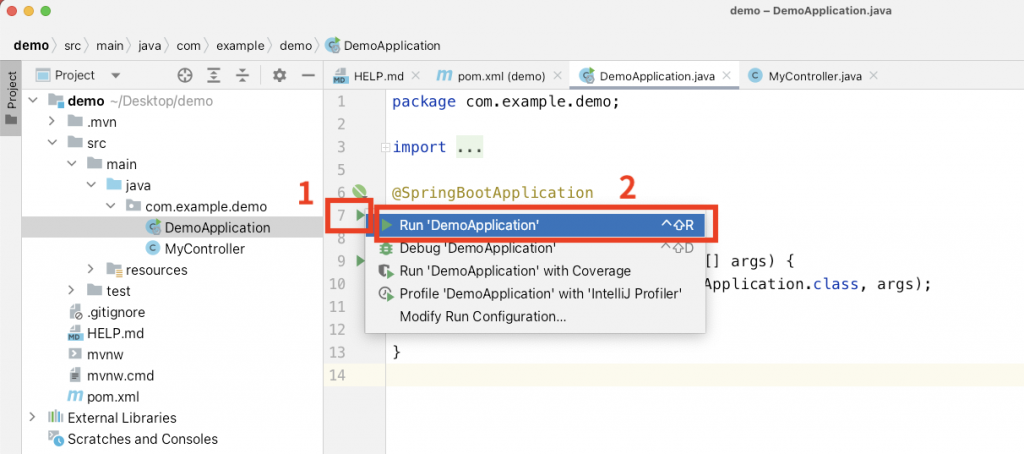The width and height of the screenshot is (1024, 454).
Task: Click the 'package com.example.demo;' line
Action: [505, 103]
